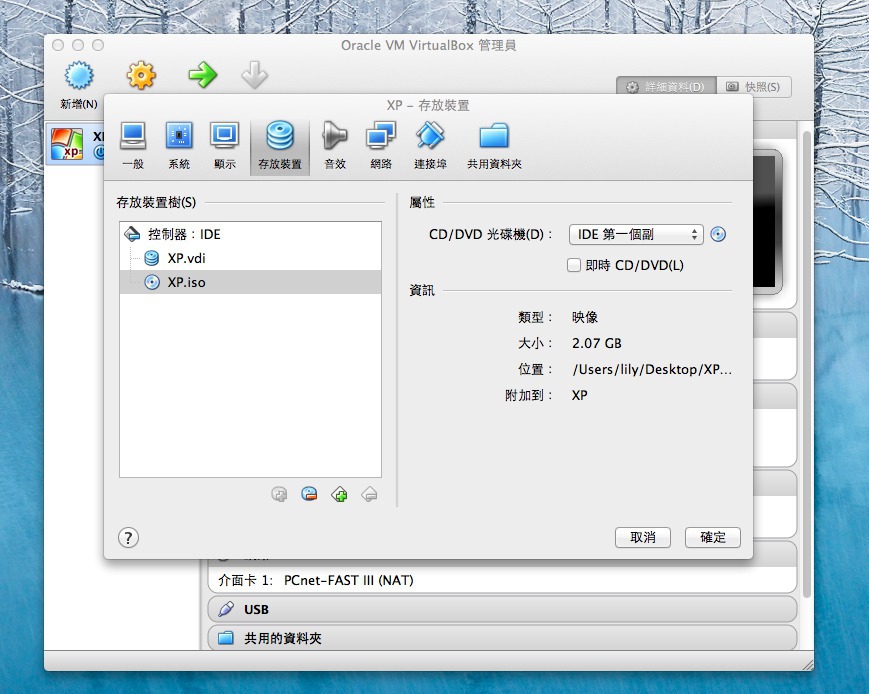
Task: Click the 確定 confirm button
Action: [712, 537]
